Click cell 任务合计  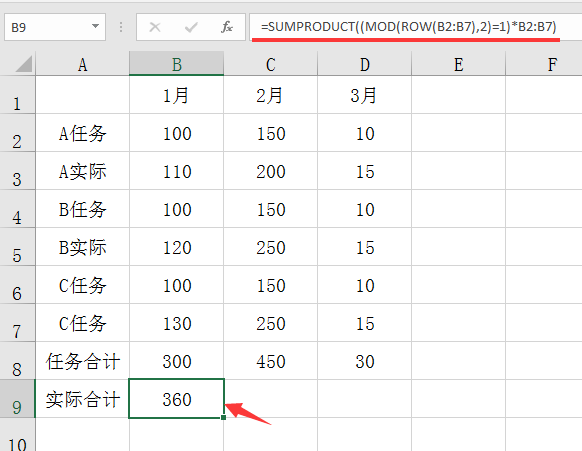(82, 361)
